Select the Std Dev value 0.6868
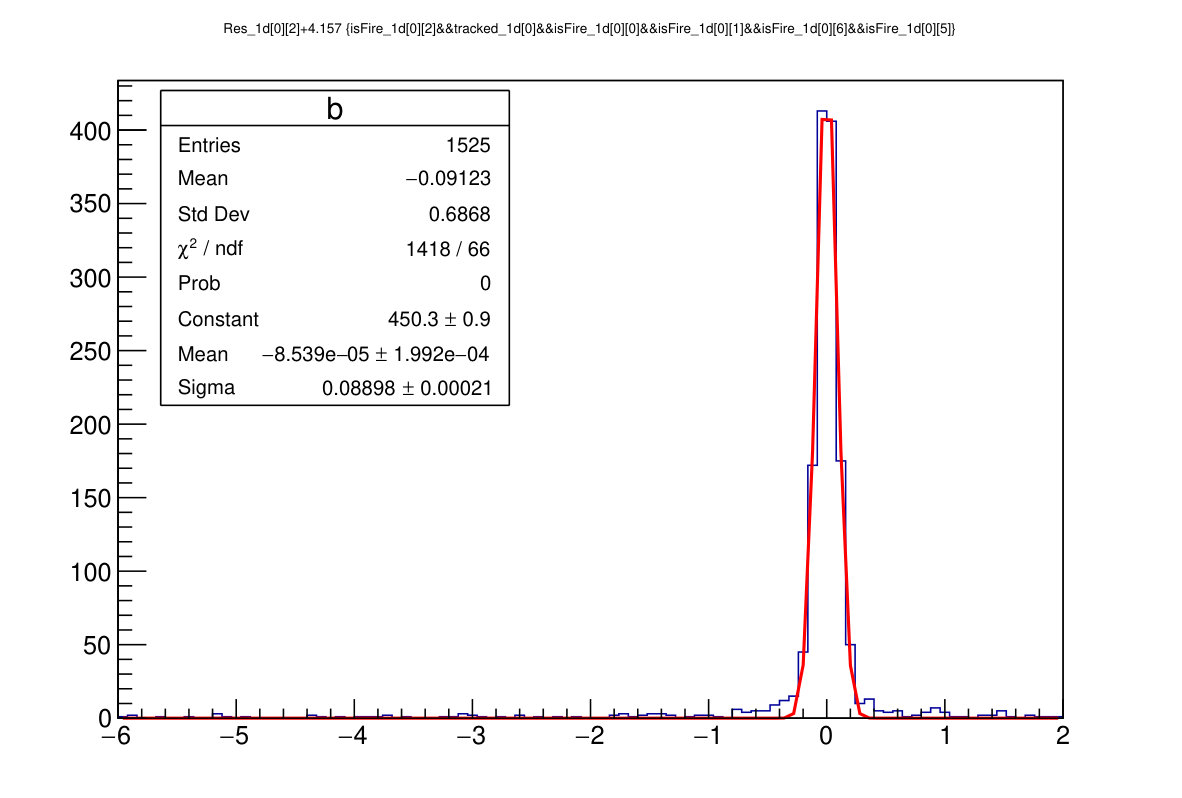The width and height of the screenshot is (1182, 798). coord(459,214)
